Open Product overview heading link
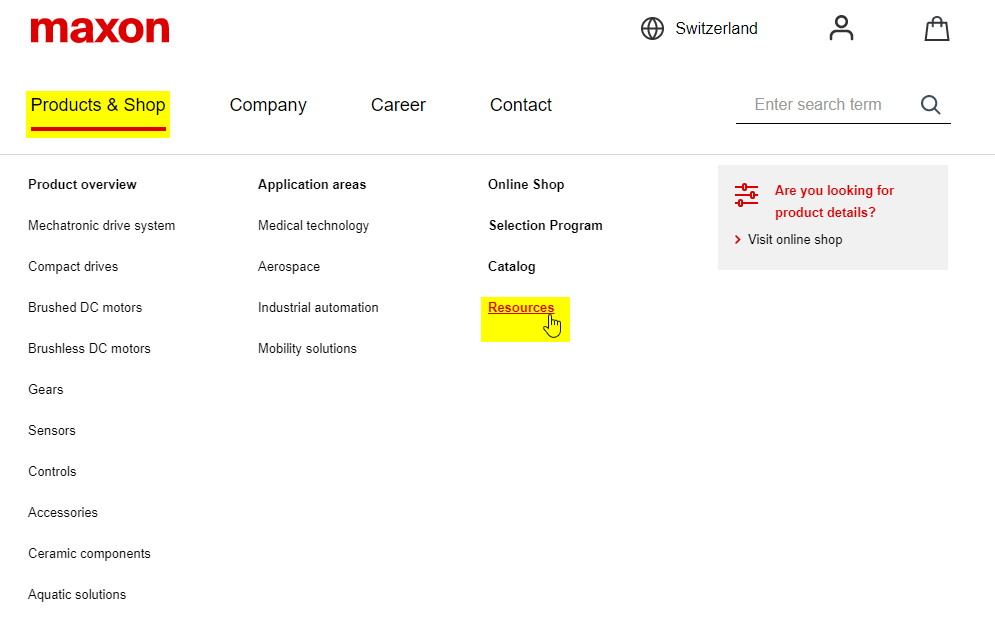 click(82, 185)
